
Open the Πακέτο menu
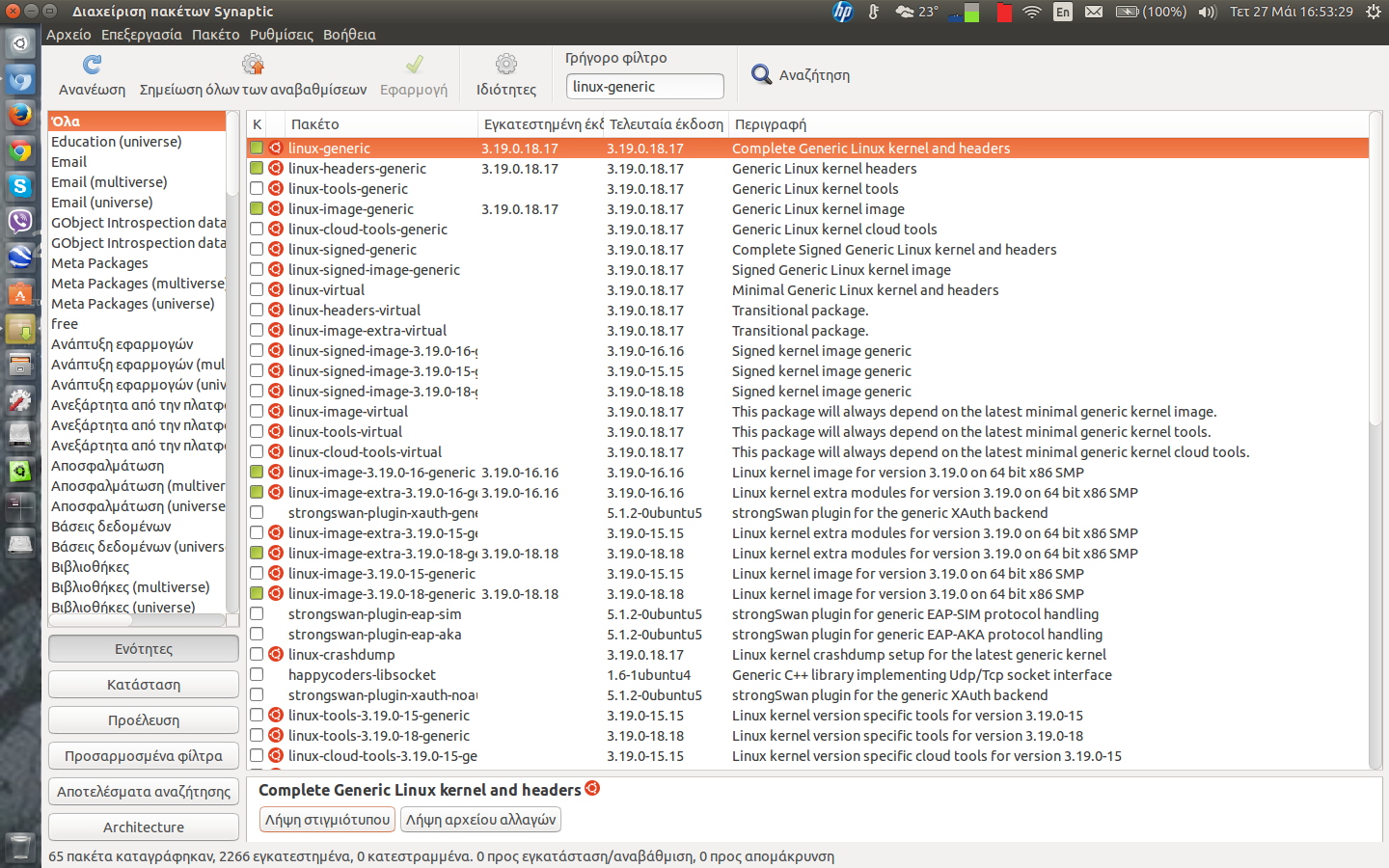[x=215, y=35]
